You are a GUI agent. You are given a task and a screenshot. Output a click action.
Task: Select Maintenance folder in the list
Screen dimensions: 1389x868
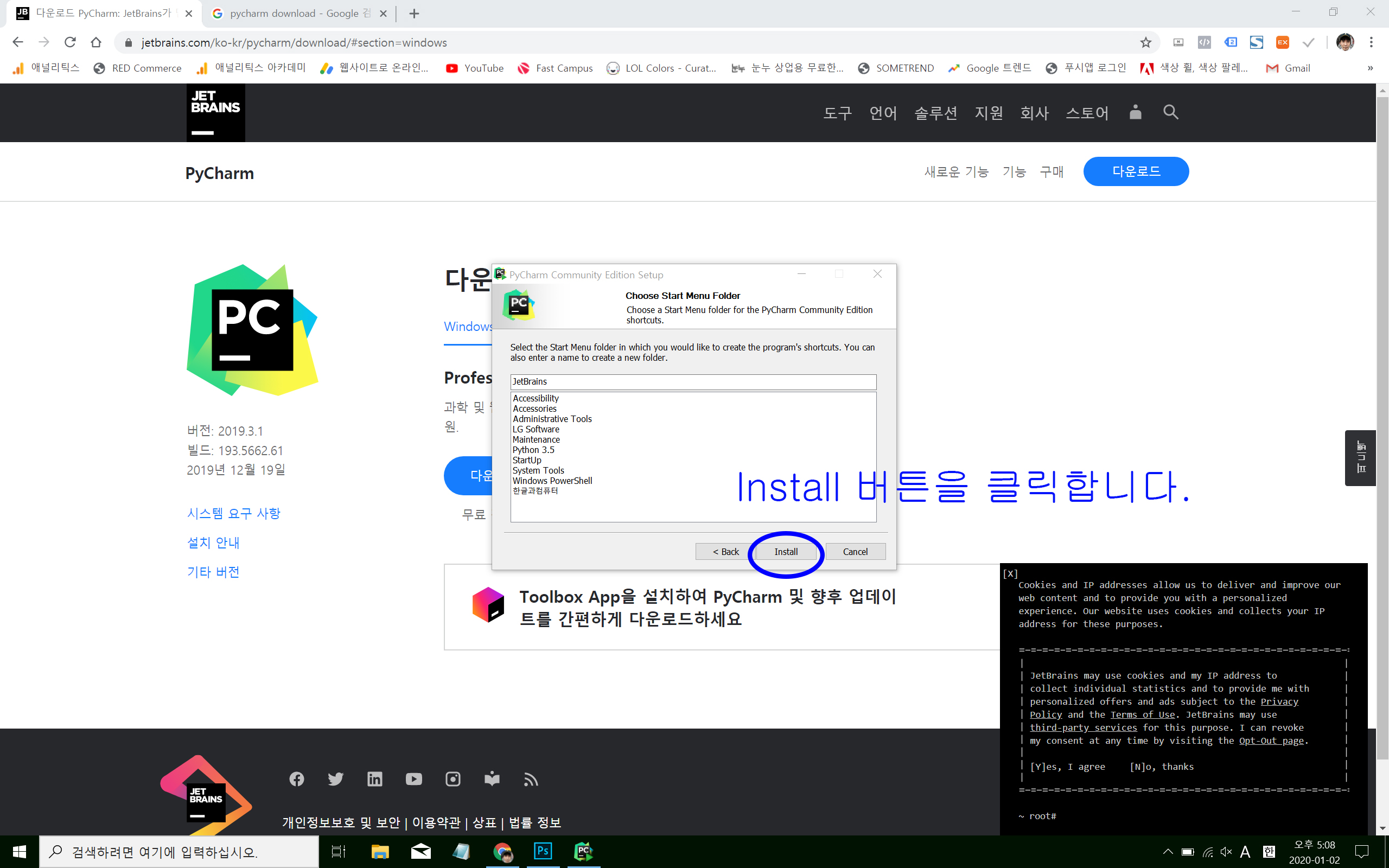(x=536, y=440)
